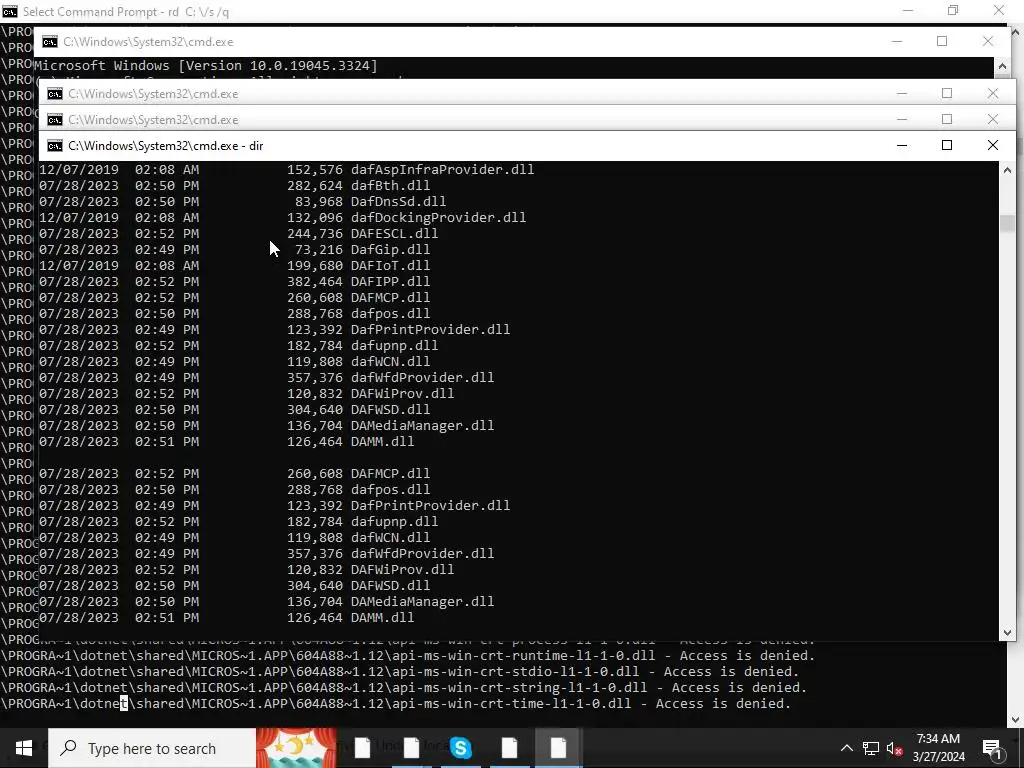The width and height of the screenshot is (1024, 768).
Task: Select the DAFIPP.dll file name
Action: (391, 281)
